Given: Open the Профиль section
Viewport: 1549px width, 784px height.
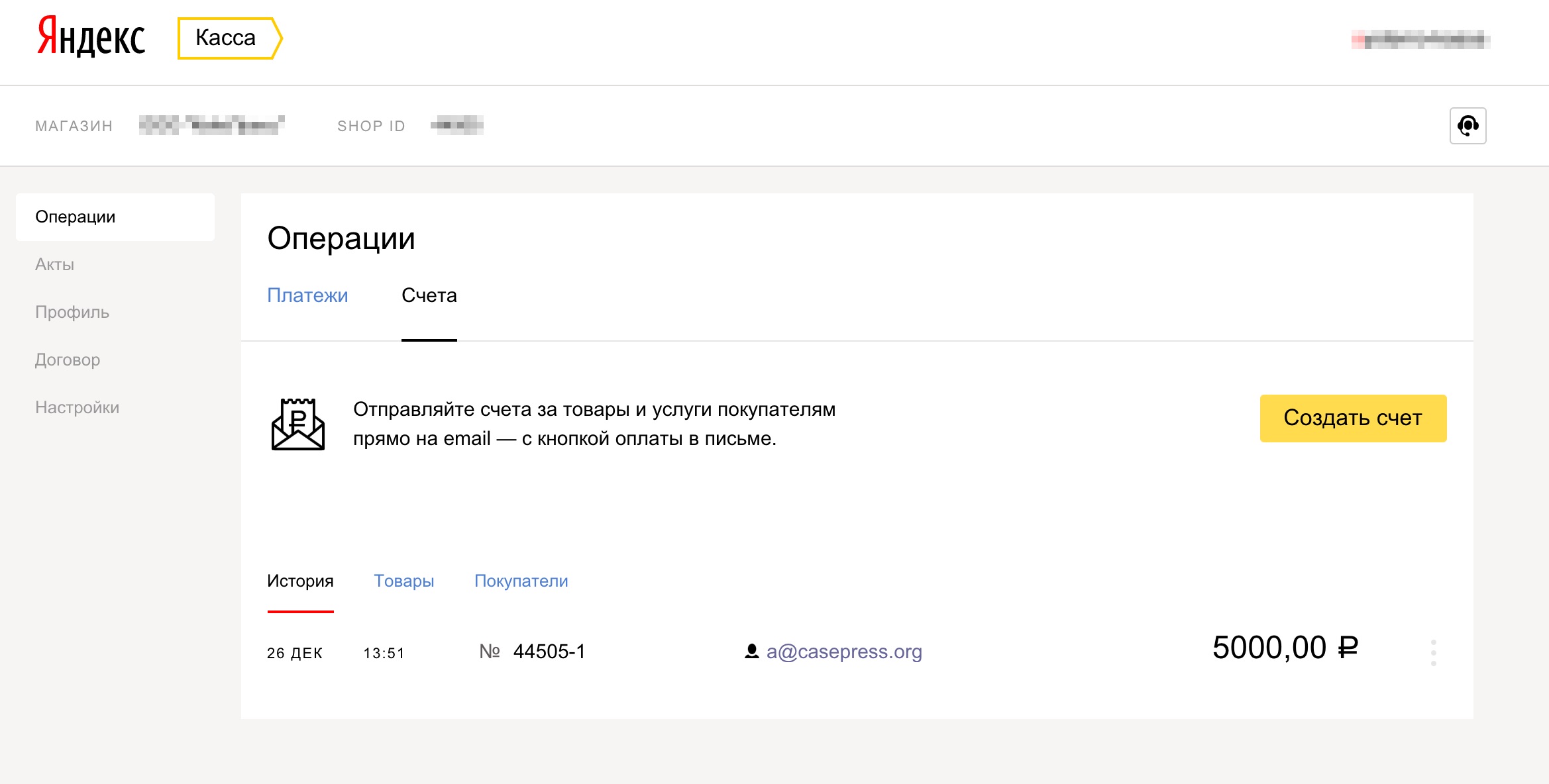Looking at the screenshot, I should point(72,312).
